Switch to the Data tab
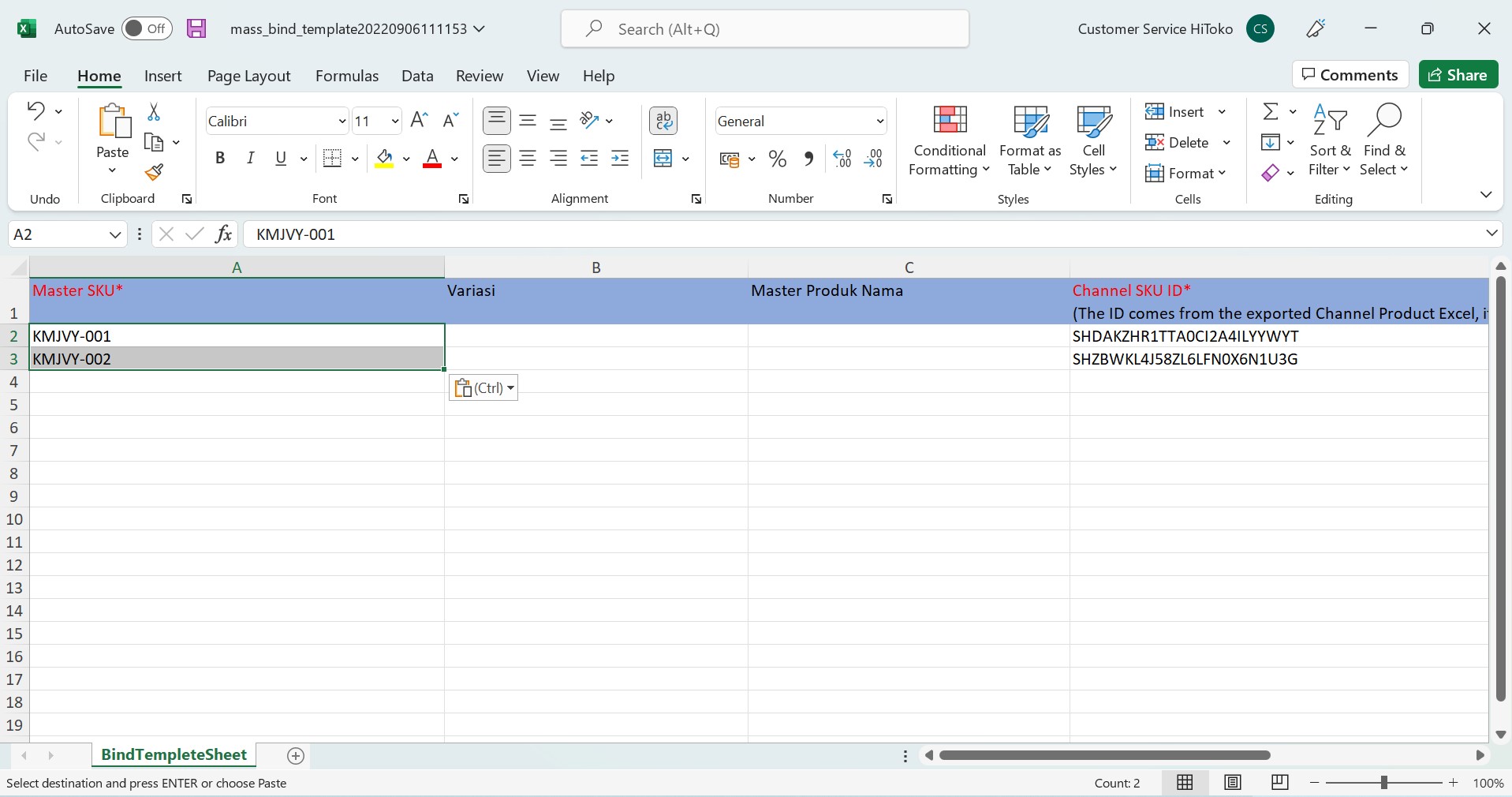This screenshot has height=797, width=1512. click(417, 76)
